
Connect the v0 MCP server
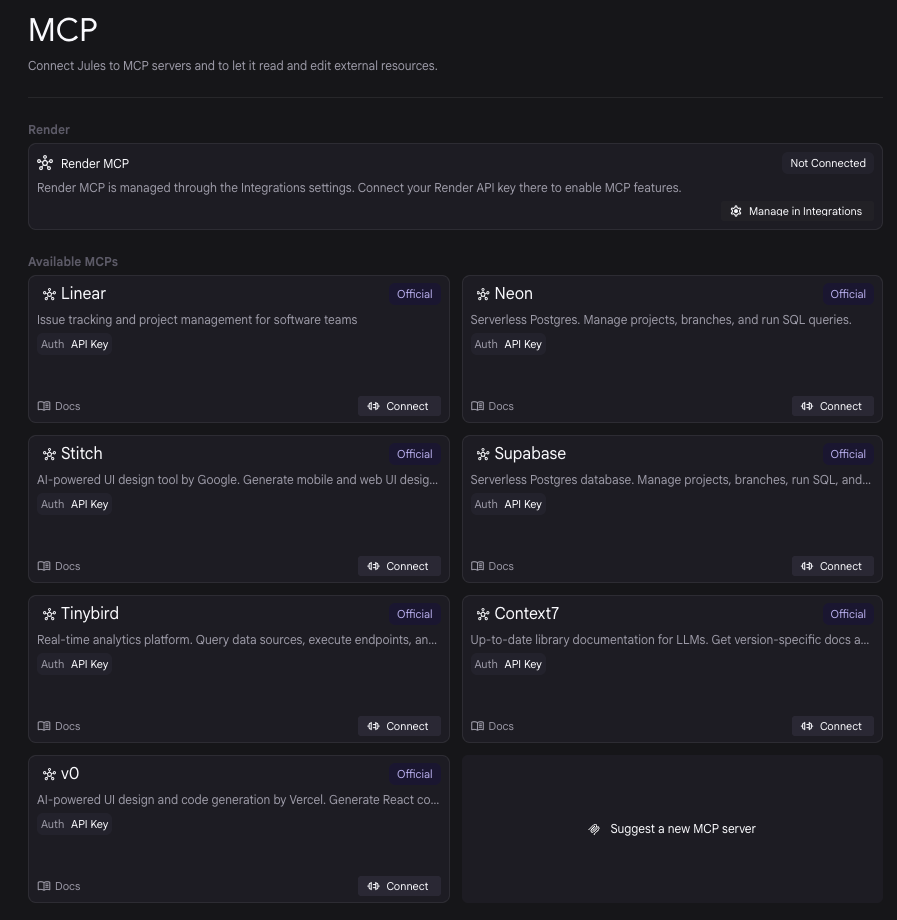399,886
